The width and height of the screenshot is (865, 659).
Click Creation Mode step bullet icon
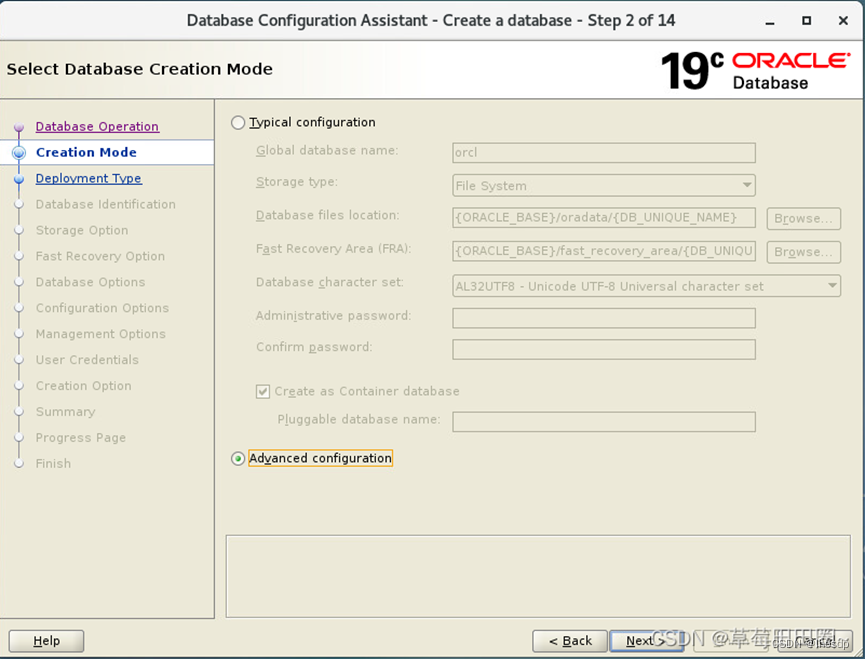(19, 153)
